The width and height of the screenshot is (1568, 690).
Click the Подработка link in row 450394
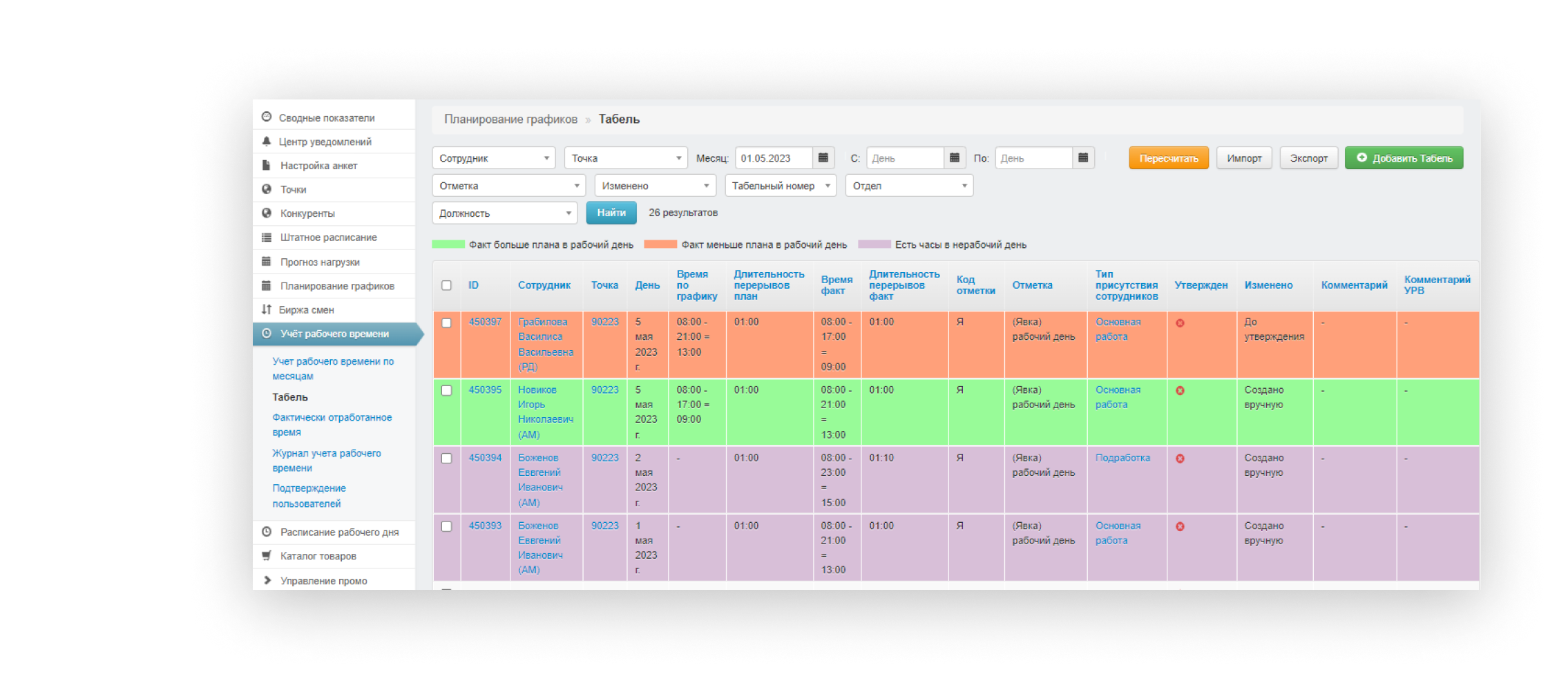click(1122, 458)
